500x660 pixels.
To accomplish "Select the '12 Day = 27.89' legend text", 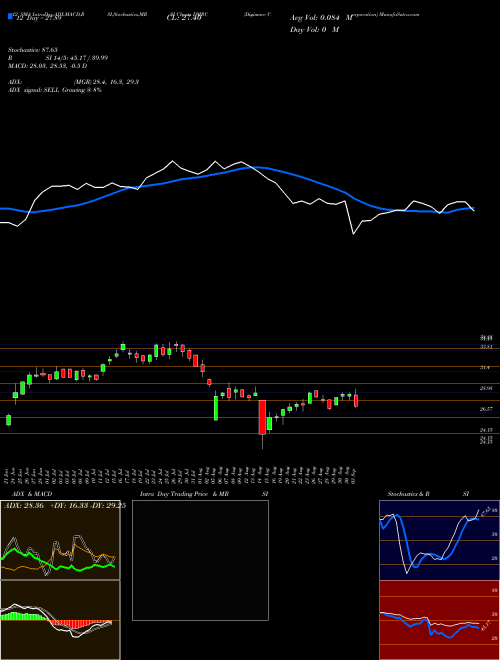I will click(x=39, y=18).
